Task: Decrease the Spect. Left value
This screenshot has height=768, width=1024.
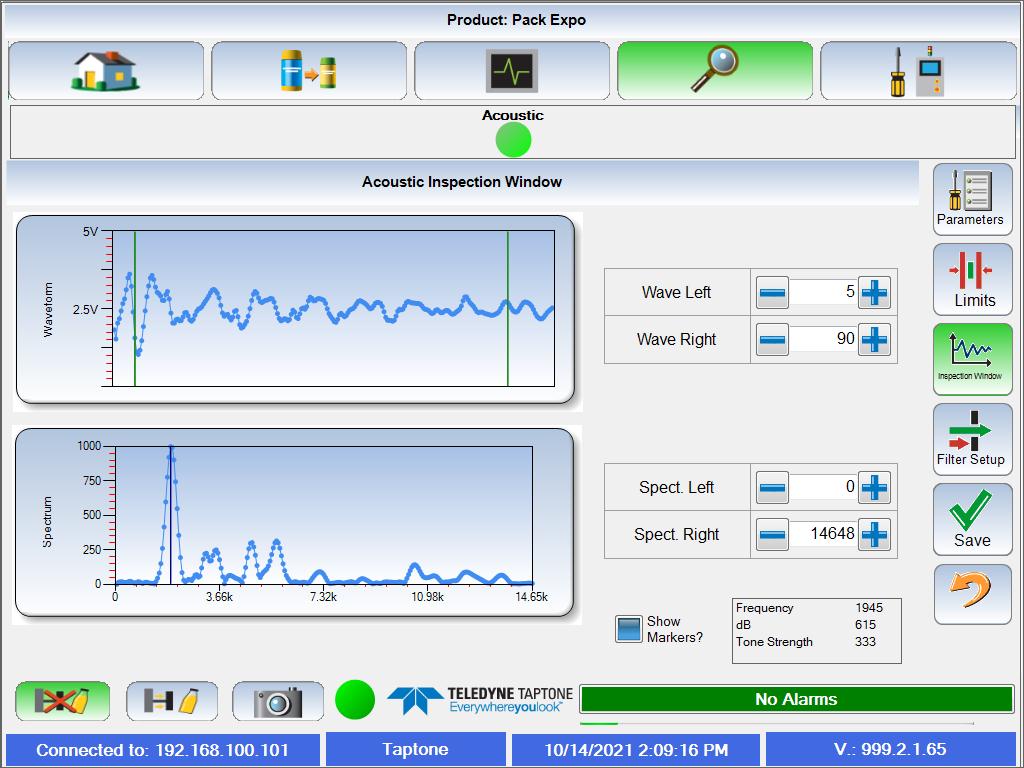Action: point(772,487)
